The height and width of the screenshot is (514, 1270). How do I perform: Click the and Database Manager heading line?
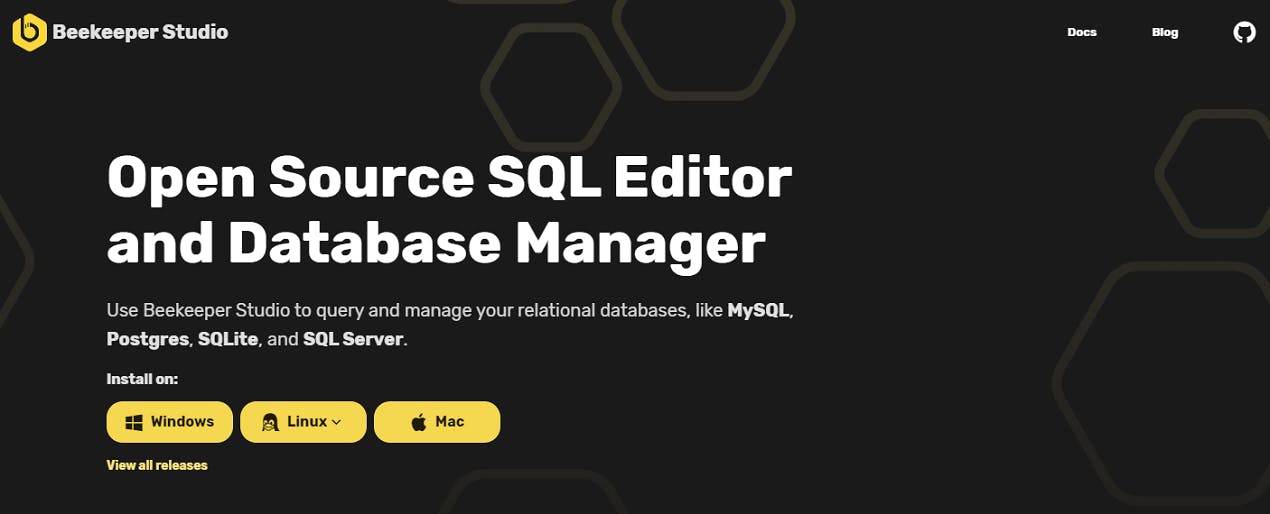(x=436, y=242)
